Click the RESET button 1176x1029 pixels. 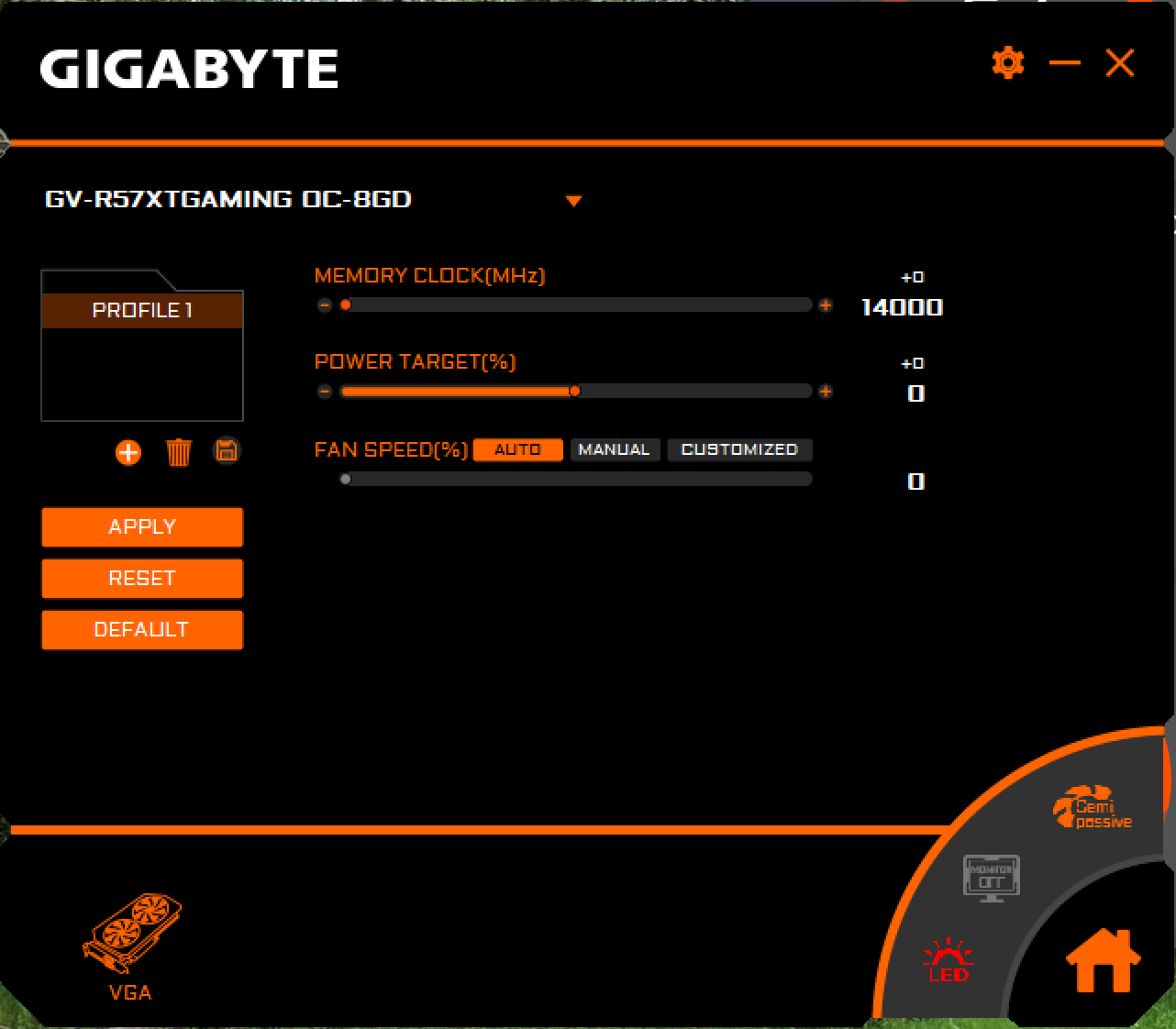click(x=142, y=579)
